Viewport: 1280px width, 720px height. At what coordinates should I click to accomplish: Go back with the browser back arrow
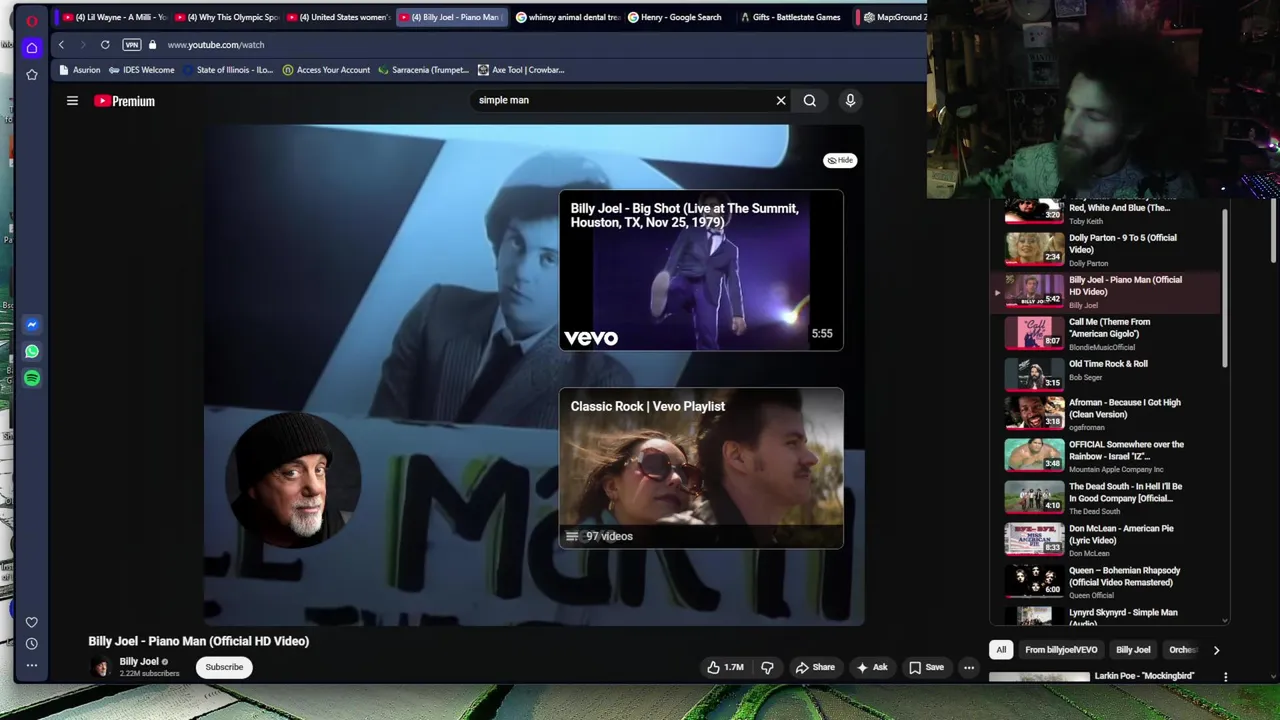pos(61,45)
